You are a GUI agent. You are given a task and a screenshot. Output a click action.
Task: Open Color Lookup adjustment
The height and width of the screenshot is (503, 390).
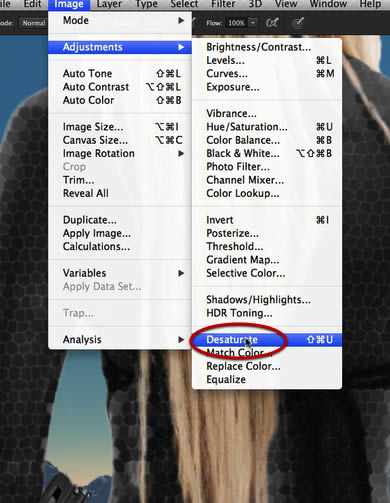(267, 193)
